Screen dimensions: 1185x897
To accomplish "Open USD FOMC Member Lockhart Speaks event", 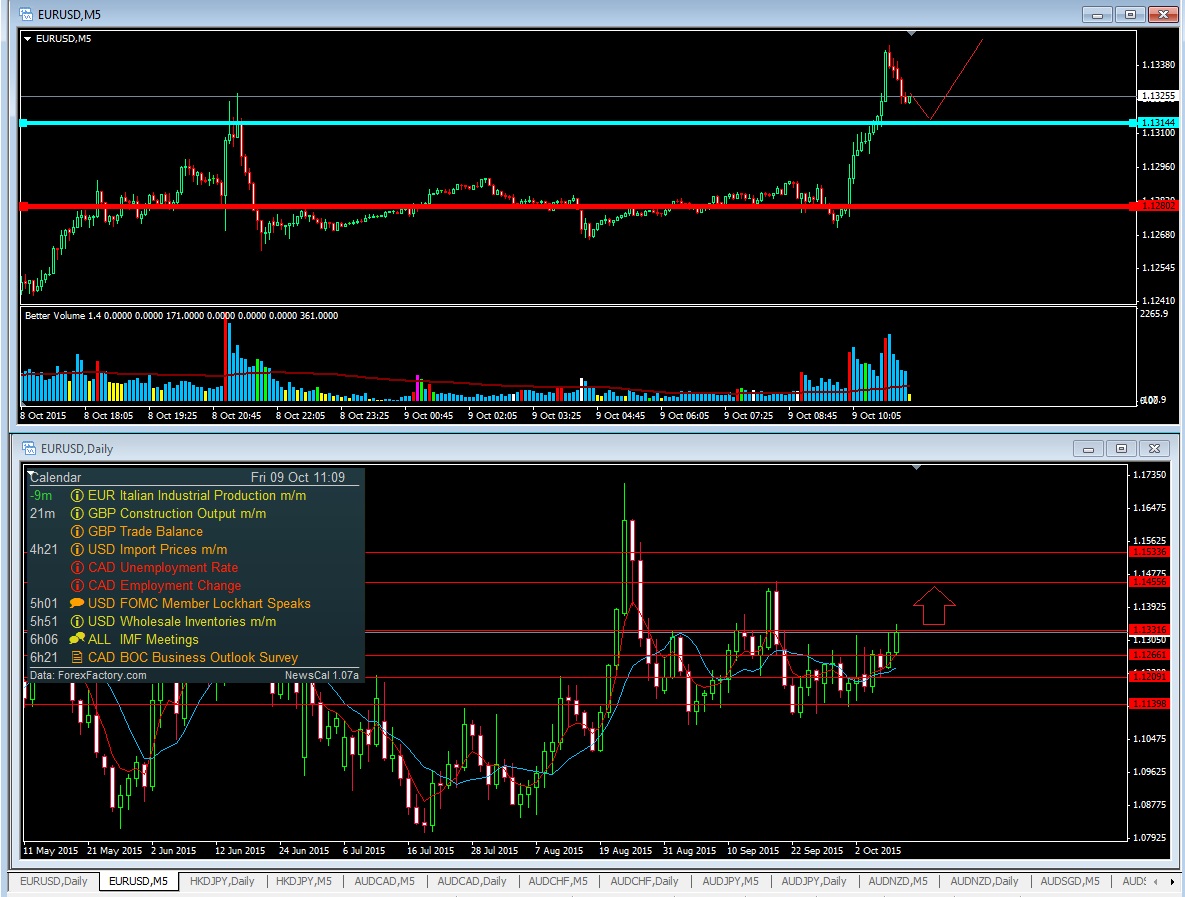I will [x=199, y=604].
